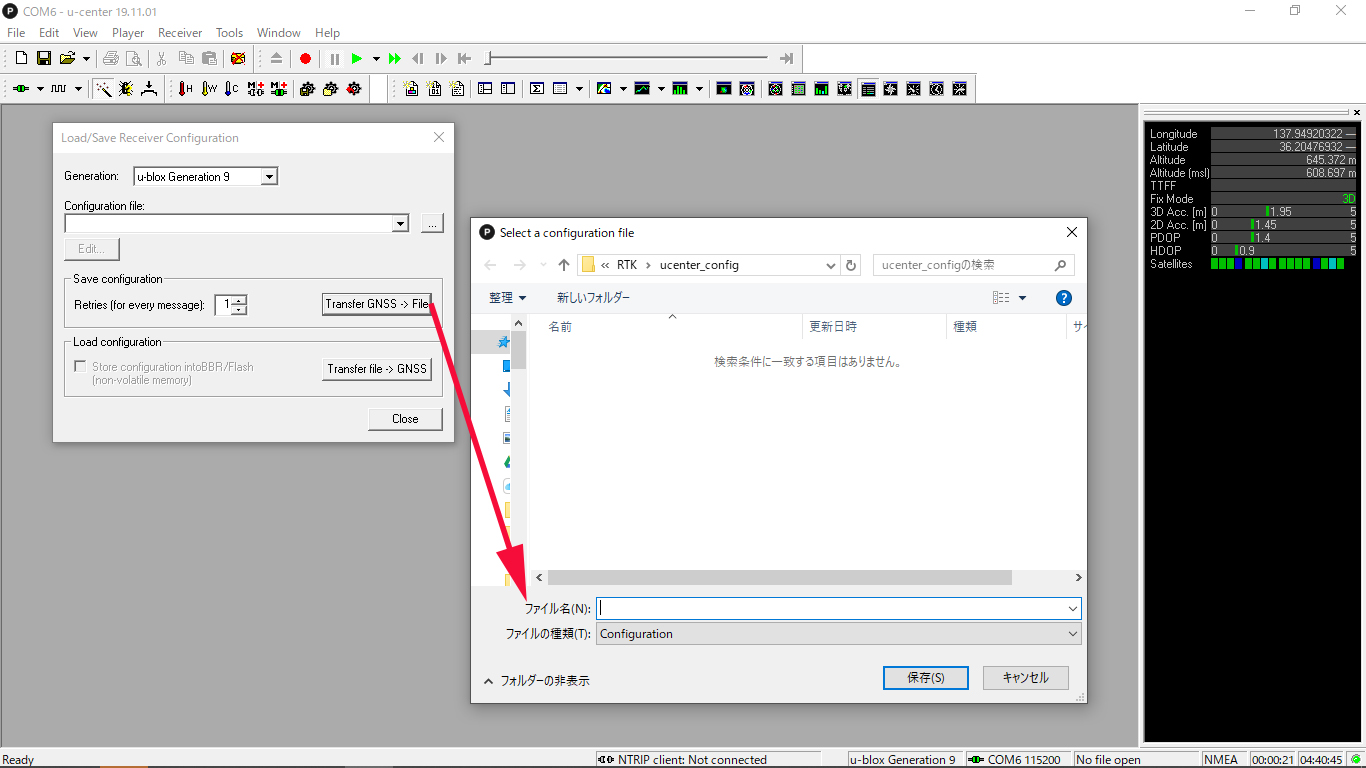Click the green Fast Forward double-arrow button
This screenshot has width=1366, height=768.
pyautogui.click(x=395, y=59)
